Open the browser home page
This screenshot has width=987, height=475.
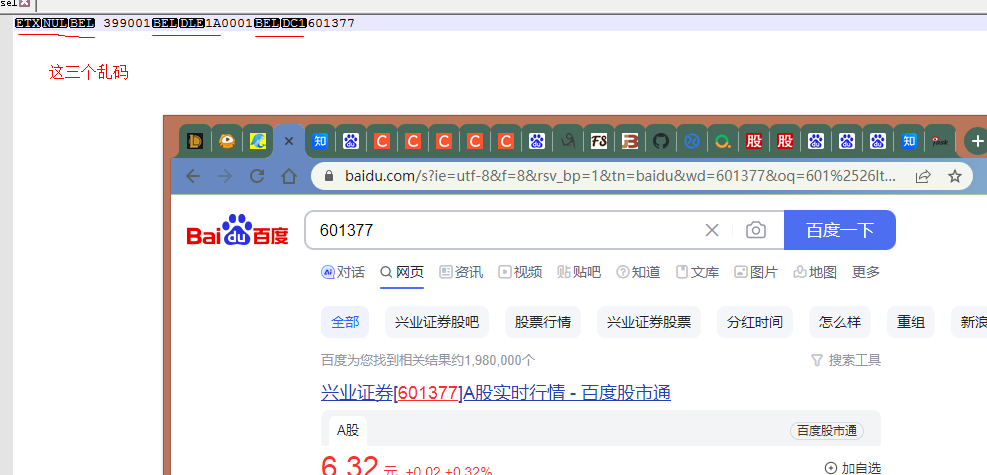[289, 176]
